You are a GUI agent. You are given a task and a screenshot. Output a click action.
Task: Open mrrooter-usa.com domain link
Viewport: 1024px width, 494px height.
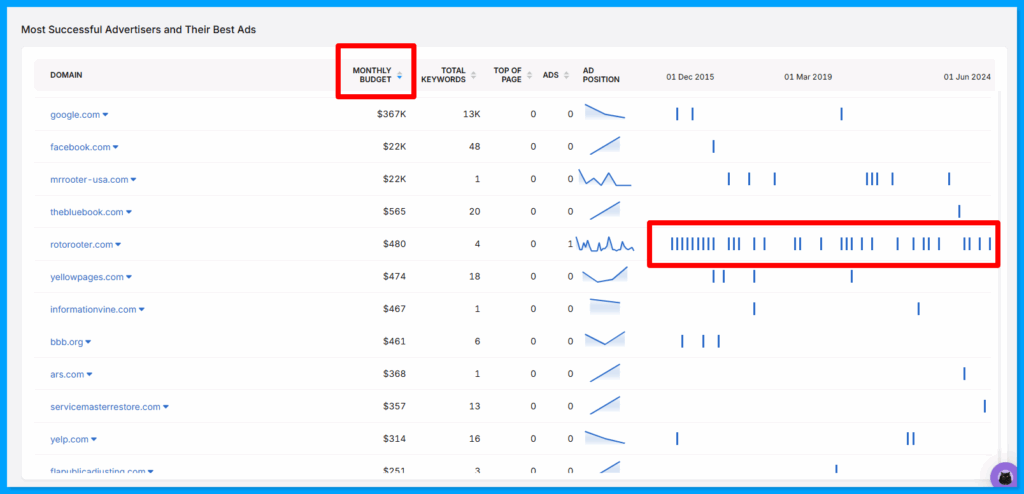click(x=89, y=179)
